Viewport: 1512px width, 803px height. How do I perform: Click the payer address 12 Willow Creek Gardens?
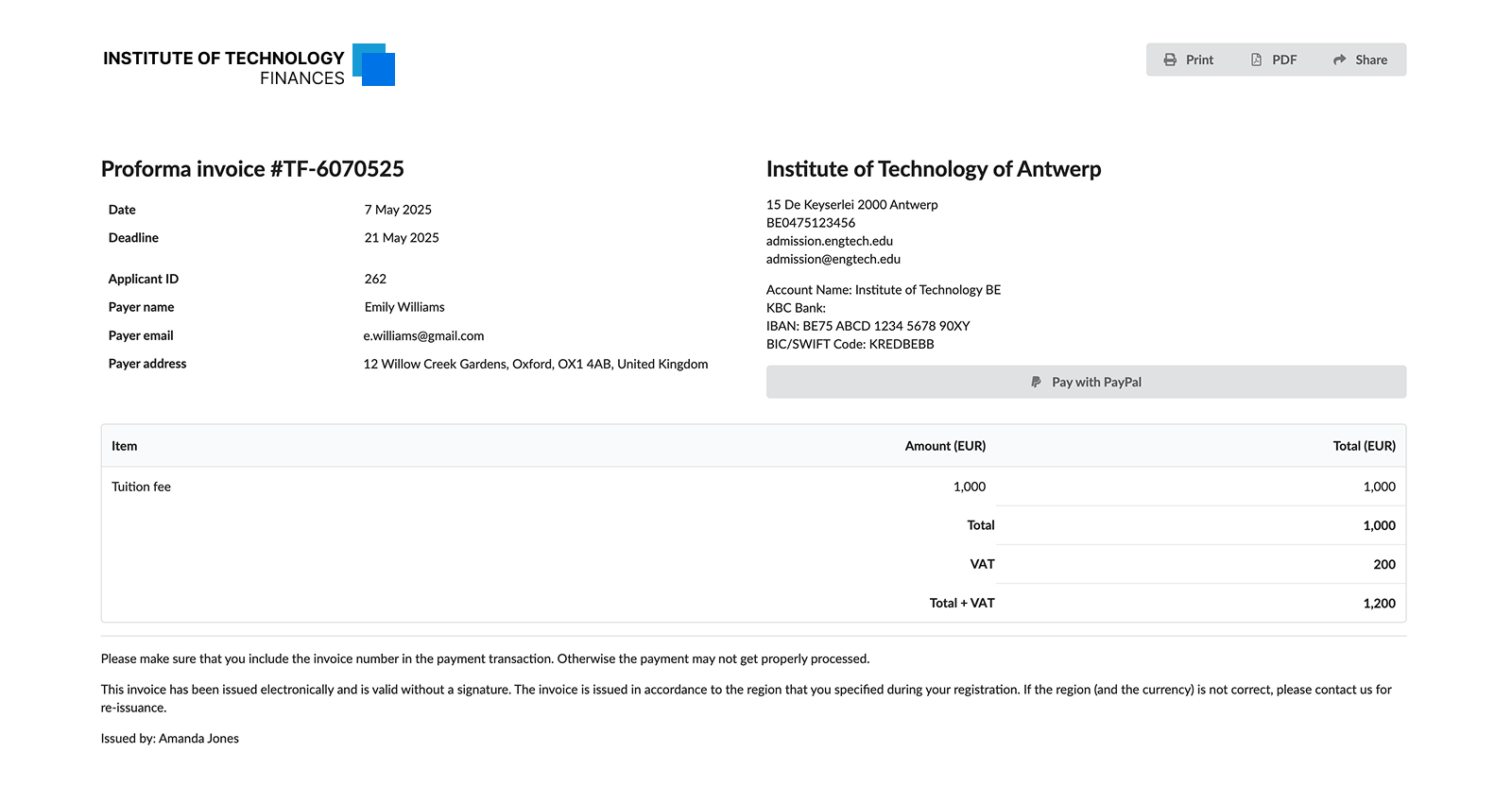(x=536, y=364)
